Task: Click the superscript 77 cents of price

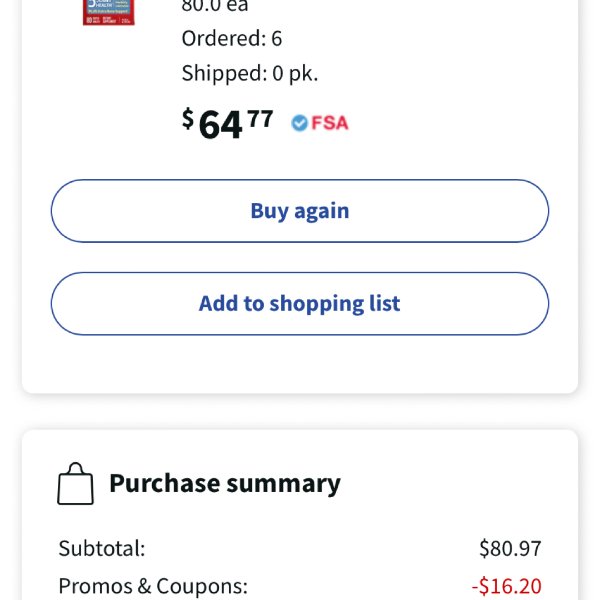Action: [260, 119]
